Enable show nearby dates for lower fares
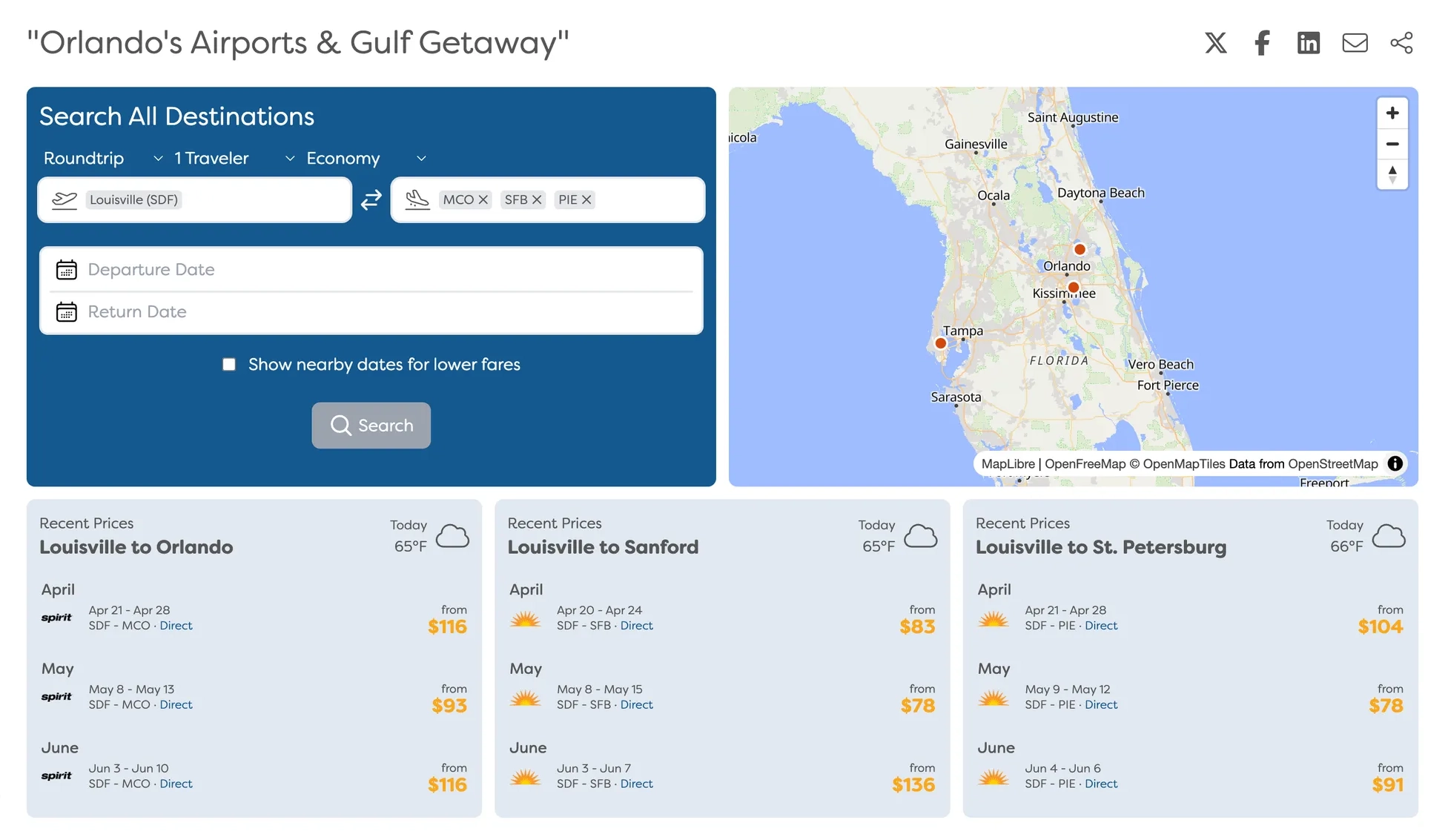 (229, 365)
